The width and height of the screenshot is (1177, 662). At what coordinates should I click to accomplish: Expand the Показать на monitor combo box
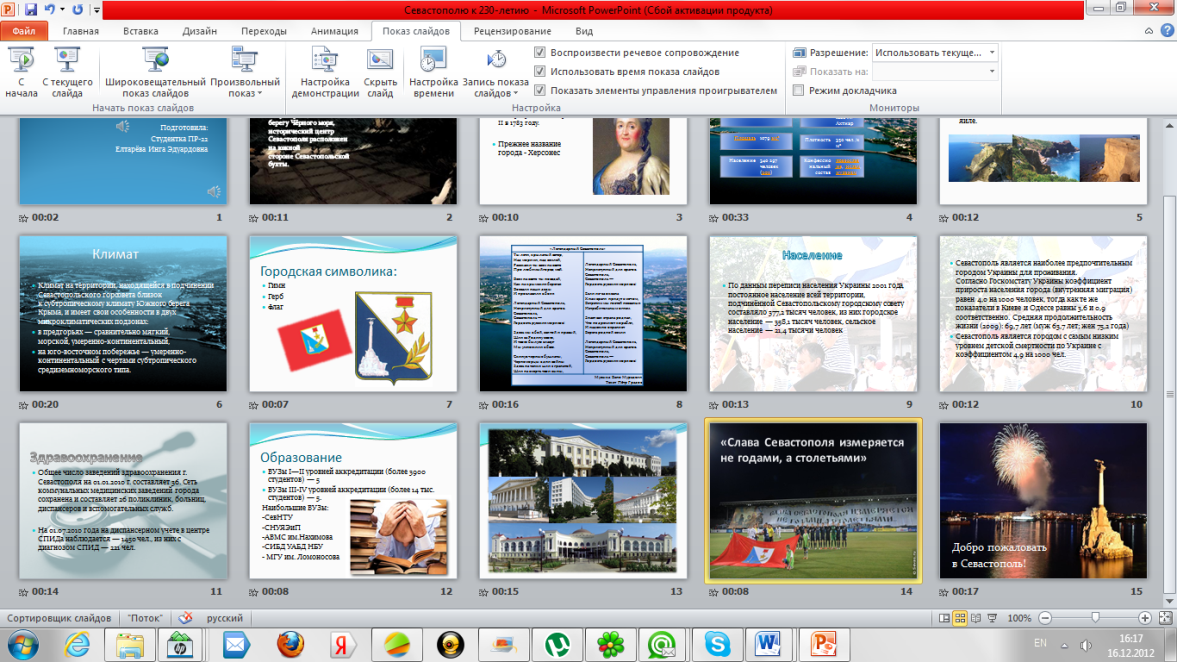click(x=992, y=71)
